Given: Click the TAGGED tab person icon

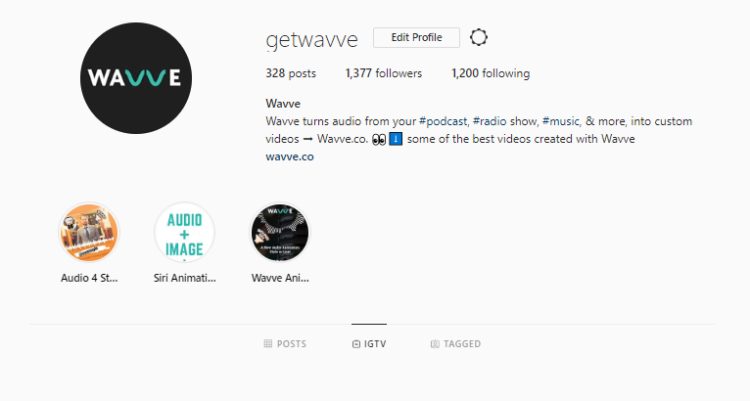Looking at the screenshot, I should point(435,344).
